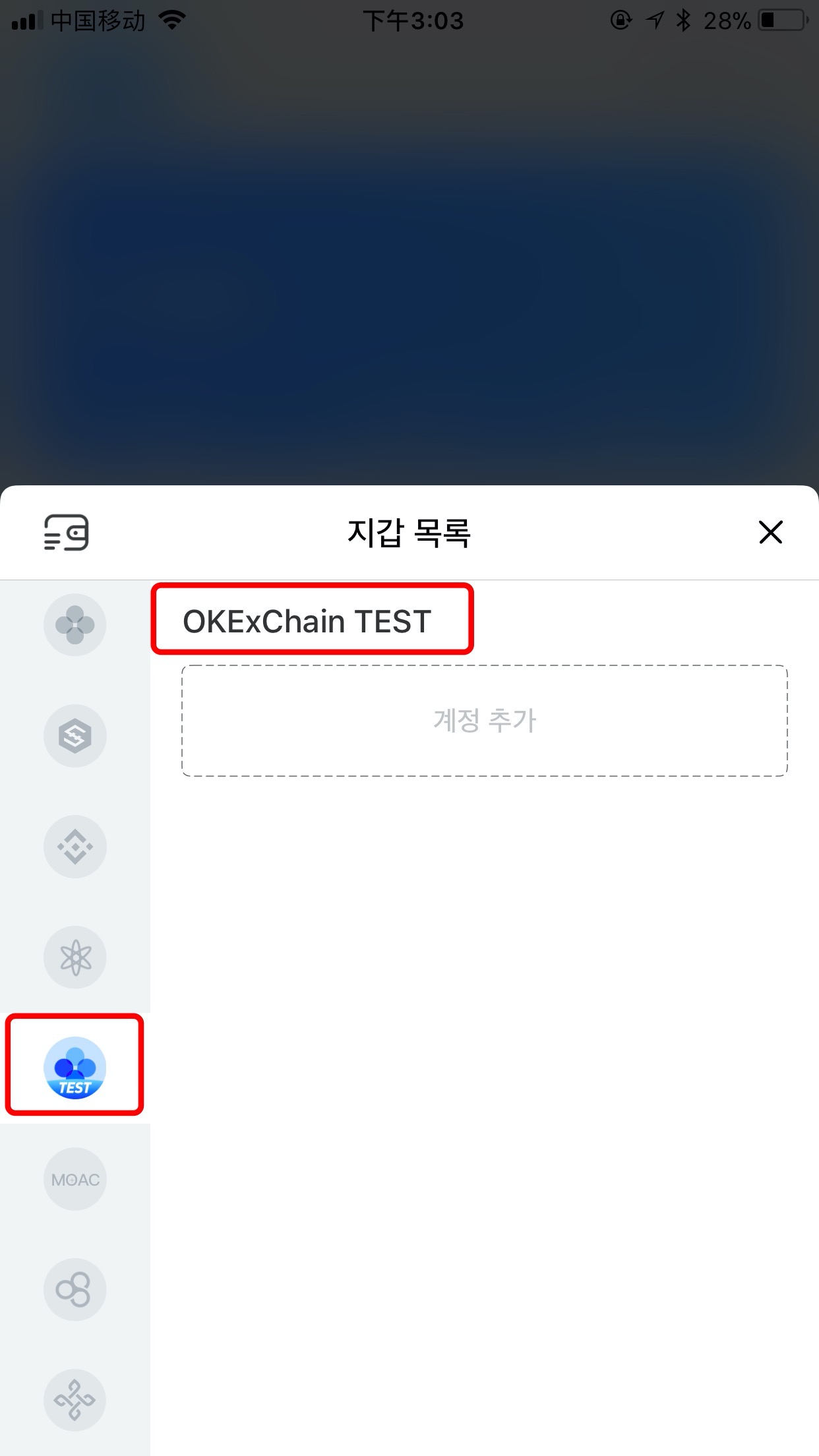This screenshot has width=819, height=1456.
Task: Tap the rotation lock status icon
Action: pos(621,20)
